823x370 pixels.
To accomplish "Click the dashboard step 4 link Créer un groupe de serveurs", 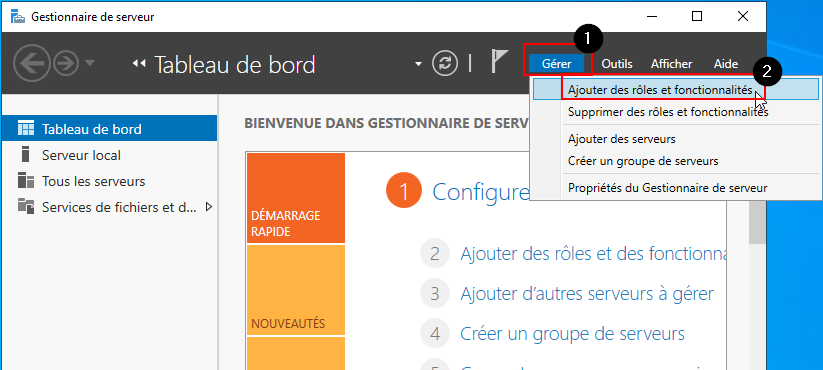I will pos(572,333).
